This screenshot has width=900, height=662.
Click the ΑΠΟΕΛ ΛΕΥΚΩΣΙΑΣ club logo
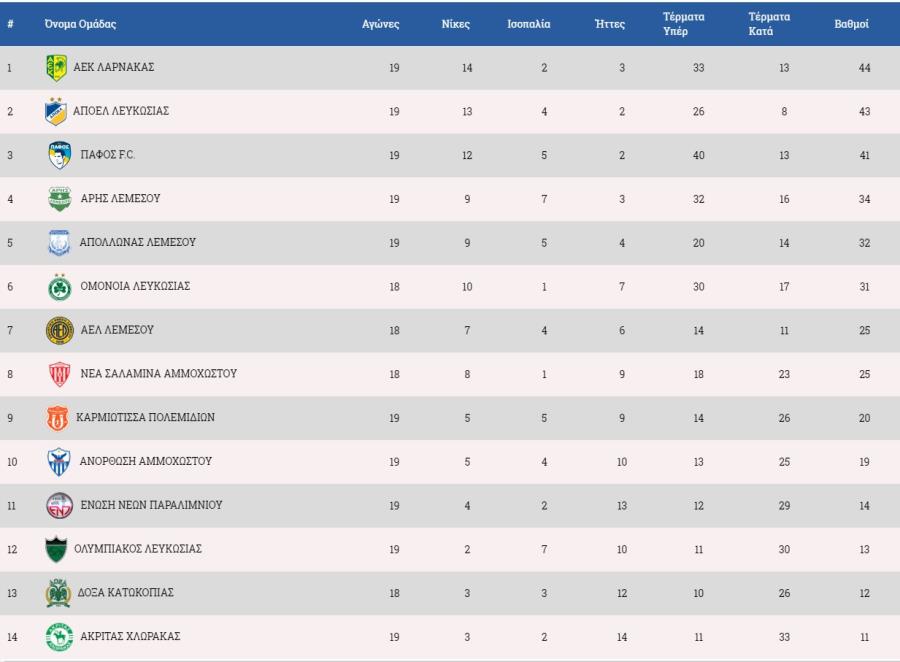(x=56, y=111)
